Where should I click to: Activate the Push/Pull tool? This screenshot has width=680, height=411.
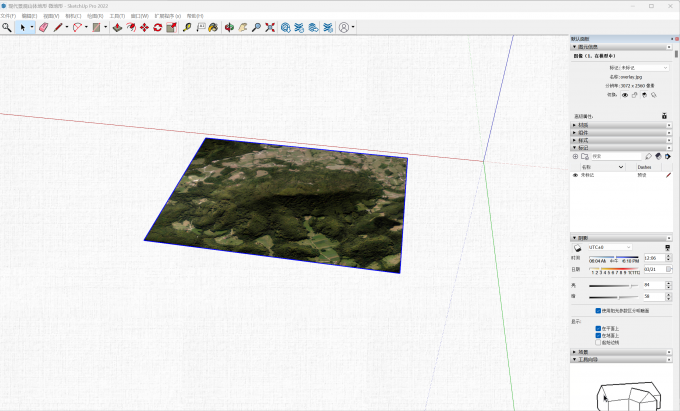[117, 27]
